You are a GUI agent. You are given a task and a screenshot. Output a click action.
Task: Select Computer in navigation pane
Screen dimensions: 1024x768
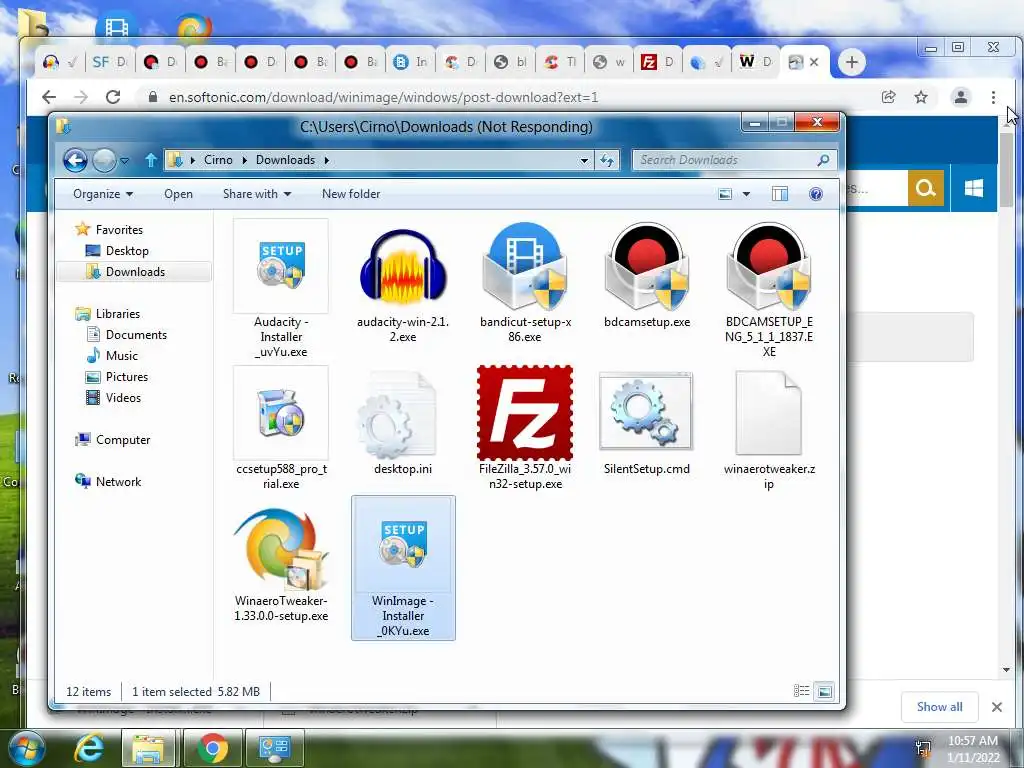[x=123, y=440]
